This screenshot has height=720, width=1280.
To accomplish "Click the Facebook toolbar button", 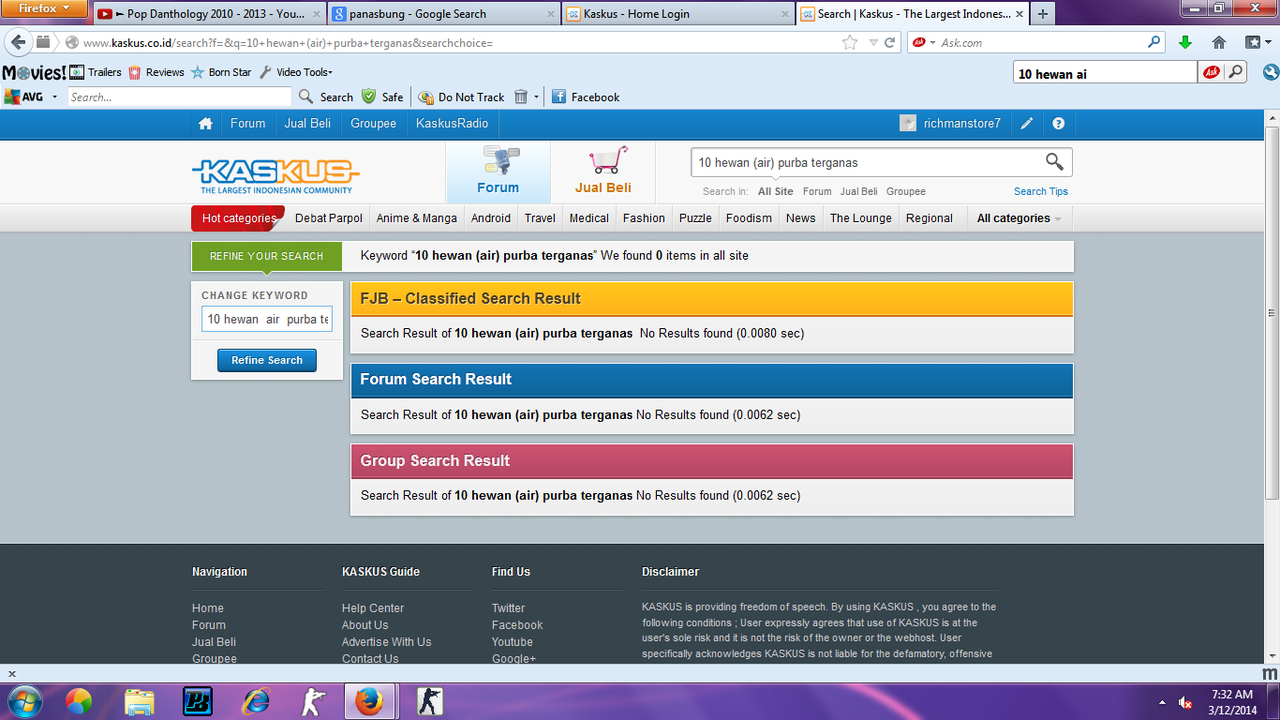I will coord(586,97).
